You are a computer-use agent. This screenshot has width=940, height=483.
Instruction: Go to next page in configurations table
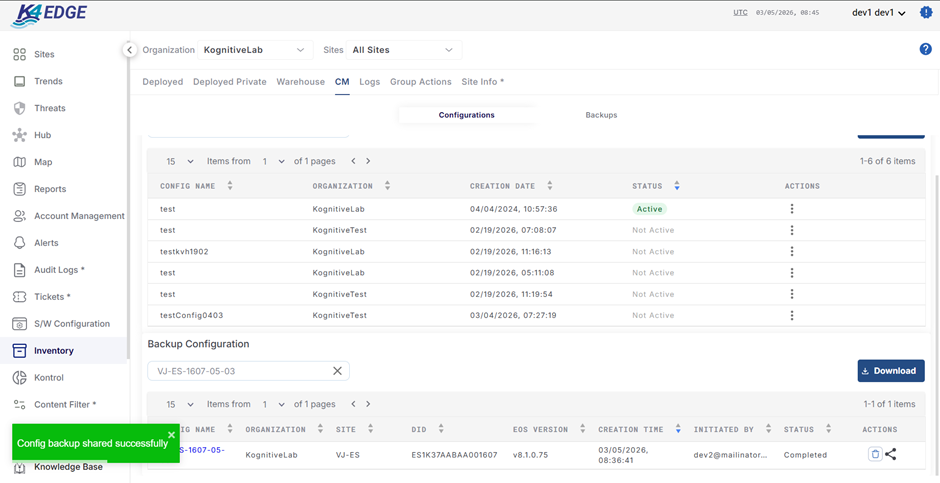(368, 161)
